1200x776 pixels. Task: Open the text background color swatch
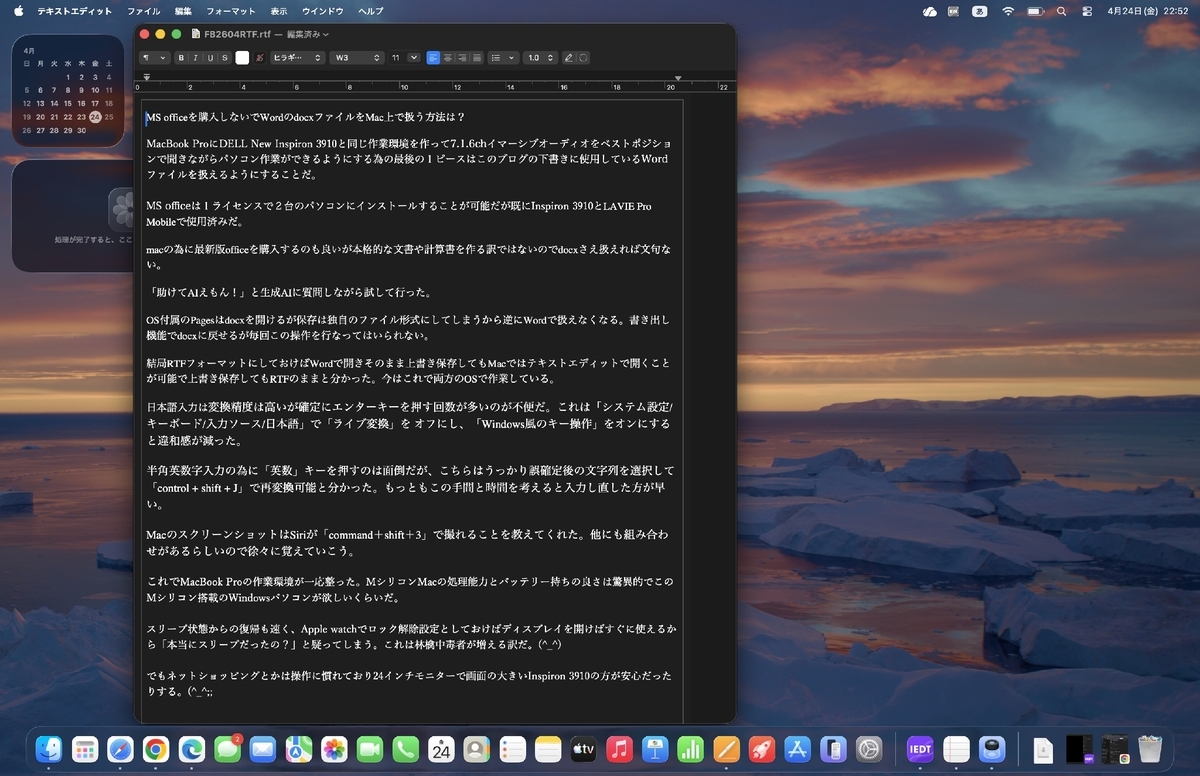259,58
